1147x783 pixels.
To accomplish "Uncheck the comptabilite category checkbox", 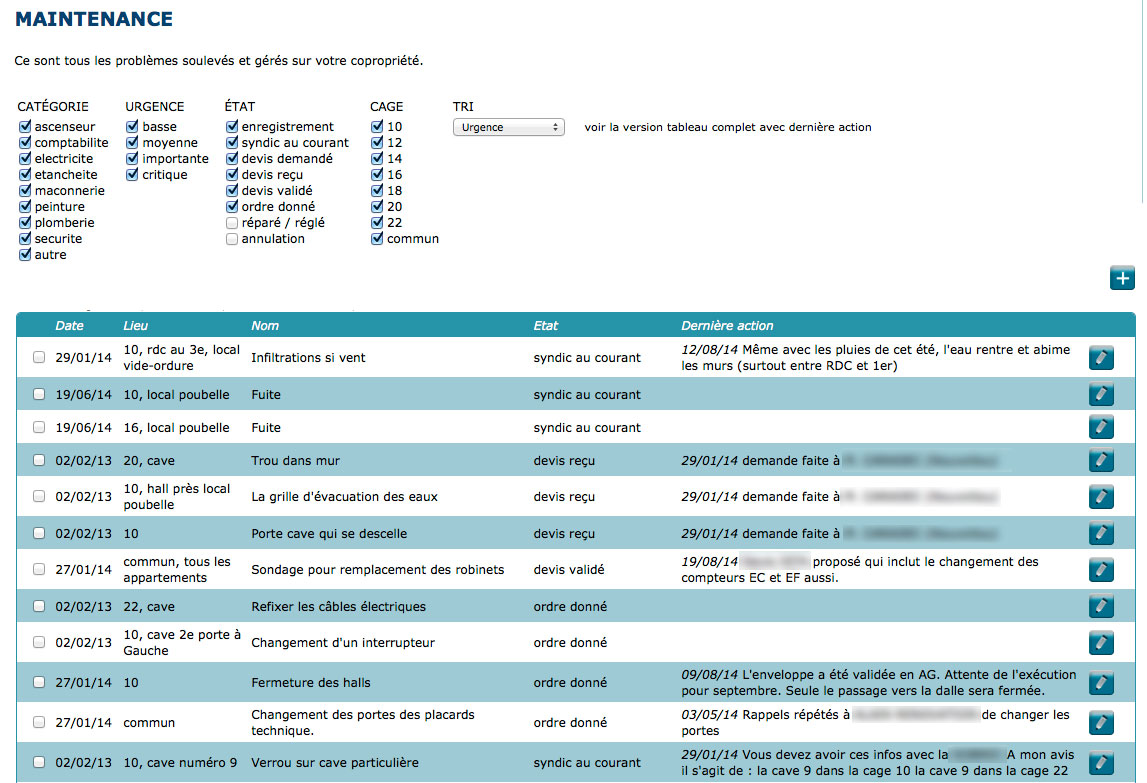I will pyautogui.click(x=25, y=142).
